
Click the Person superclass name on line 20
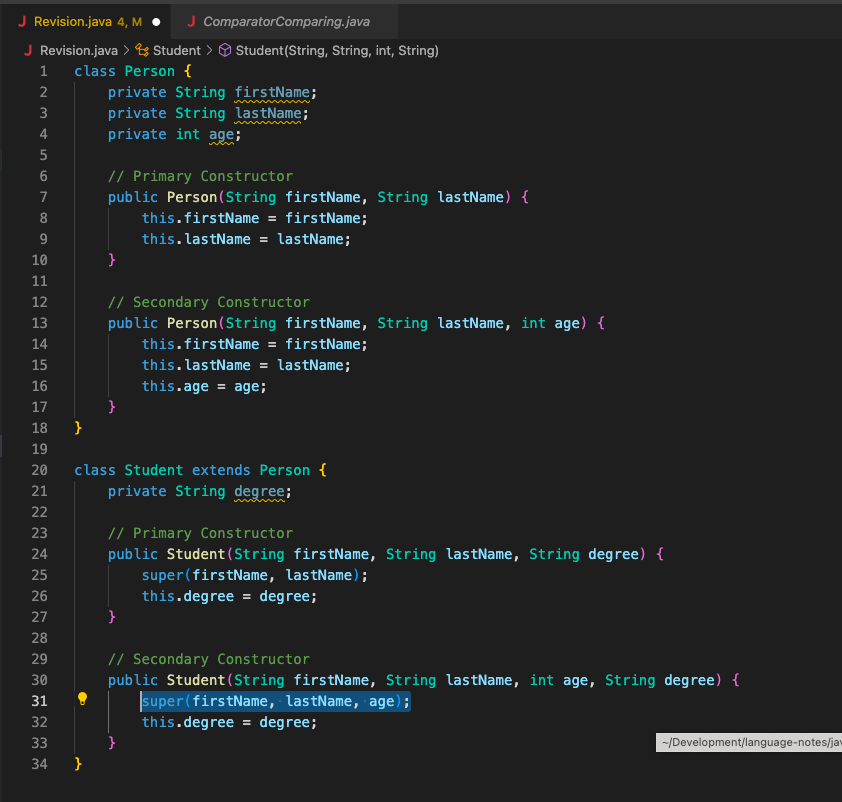pyautogui.click(x=285, y=470)
